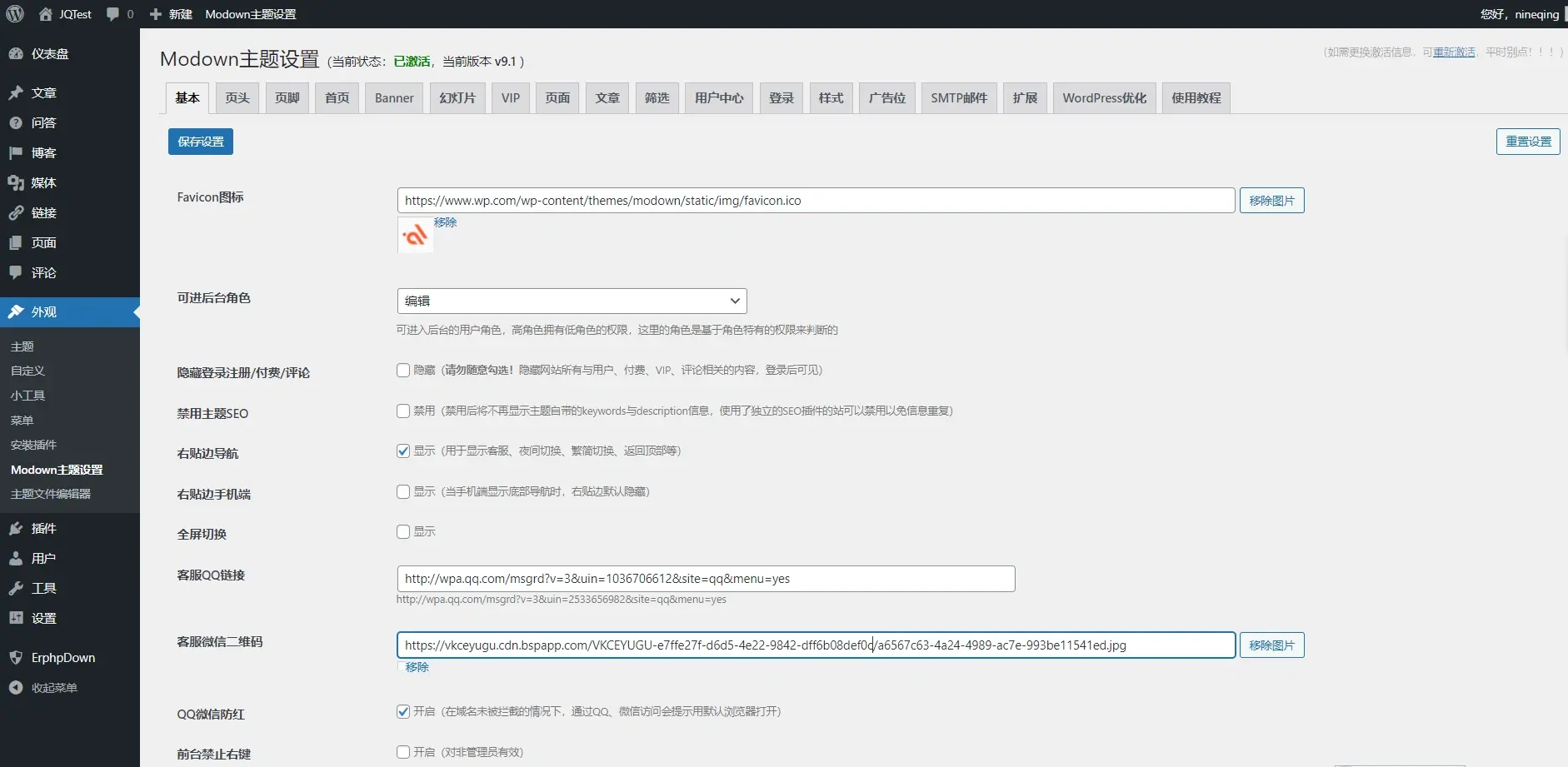Switch to Banner tab
This screenshot has height=767, width=1568.
coord(394,97)
